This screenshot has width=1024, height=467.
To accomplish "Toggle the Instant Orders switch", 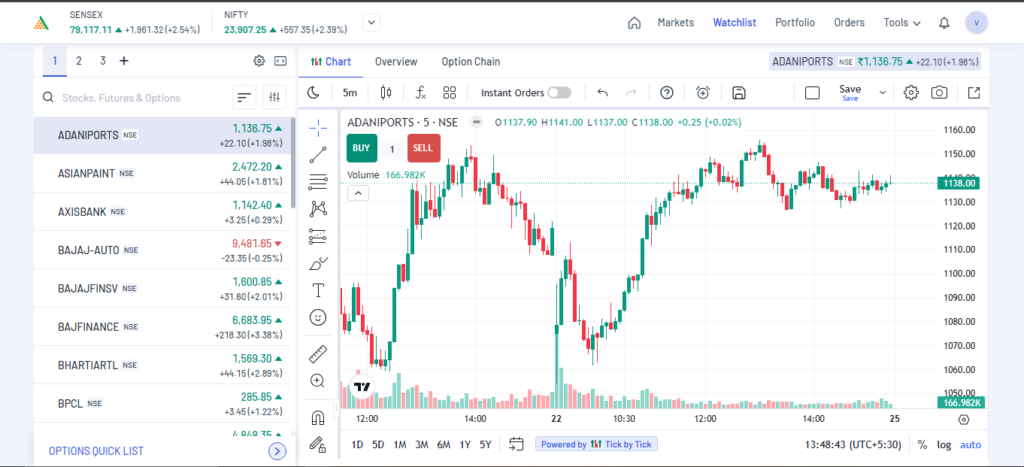I will pyautogui.click(x=559, y=93).
